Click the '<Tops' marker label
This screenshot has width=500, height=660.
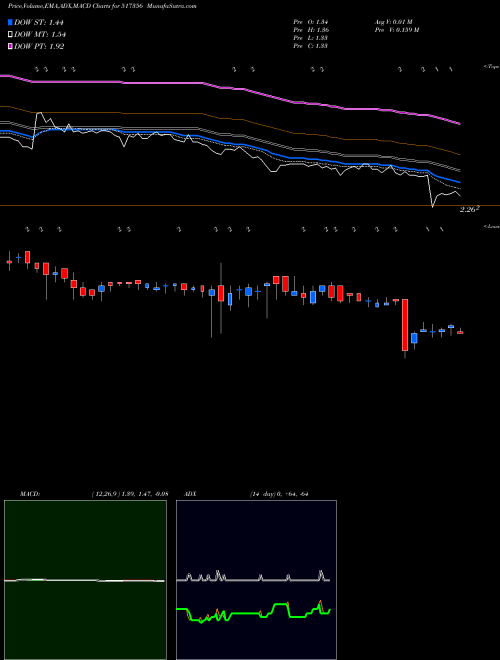[491, 67]
